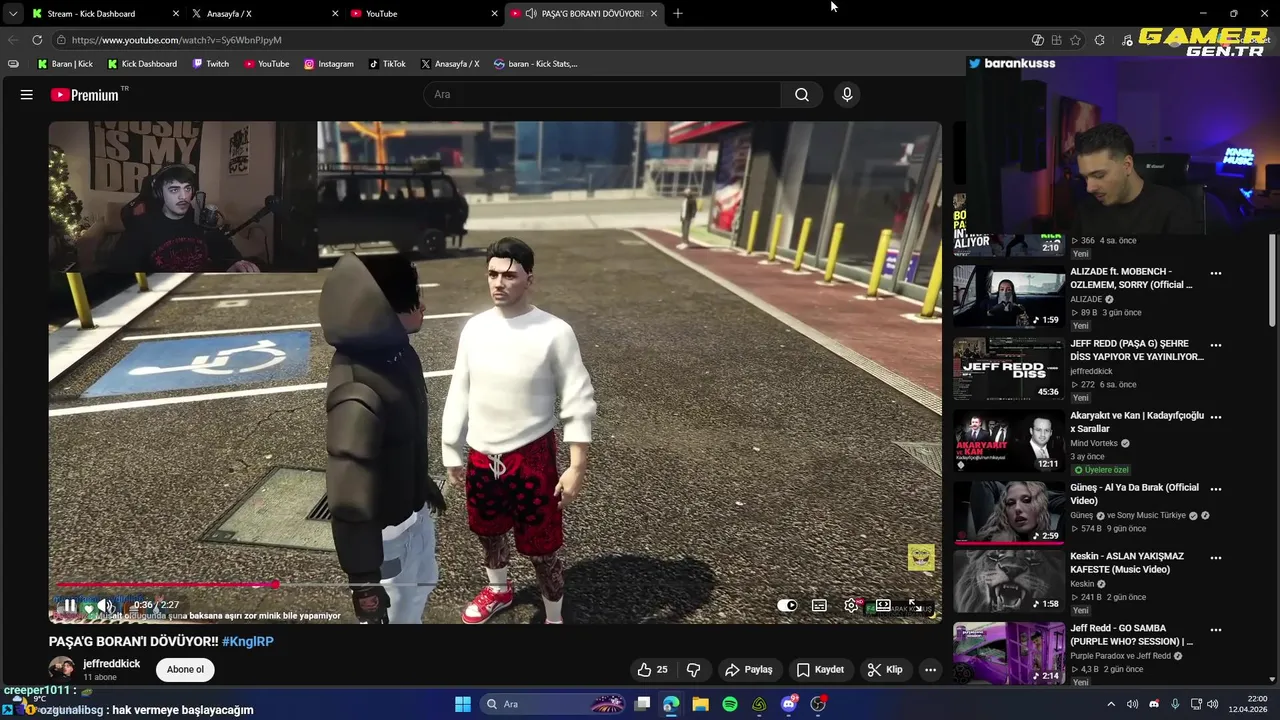Open the Windows Start menu
The height and width of the screenshot is (720, 1280).
point(463,704)
